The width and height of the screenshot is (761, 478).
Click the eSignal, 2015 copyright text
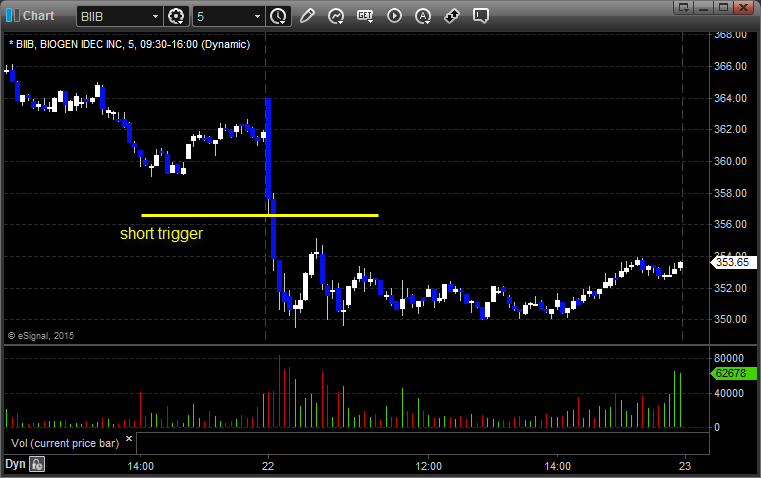pos(41,336)
